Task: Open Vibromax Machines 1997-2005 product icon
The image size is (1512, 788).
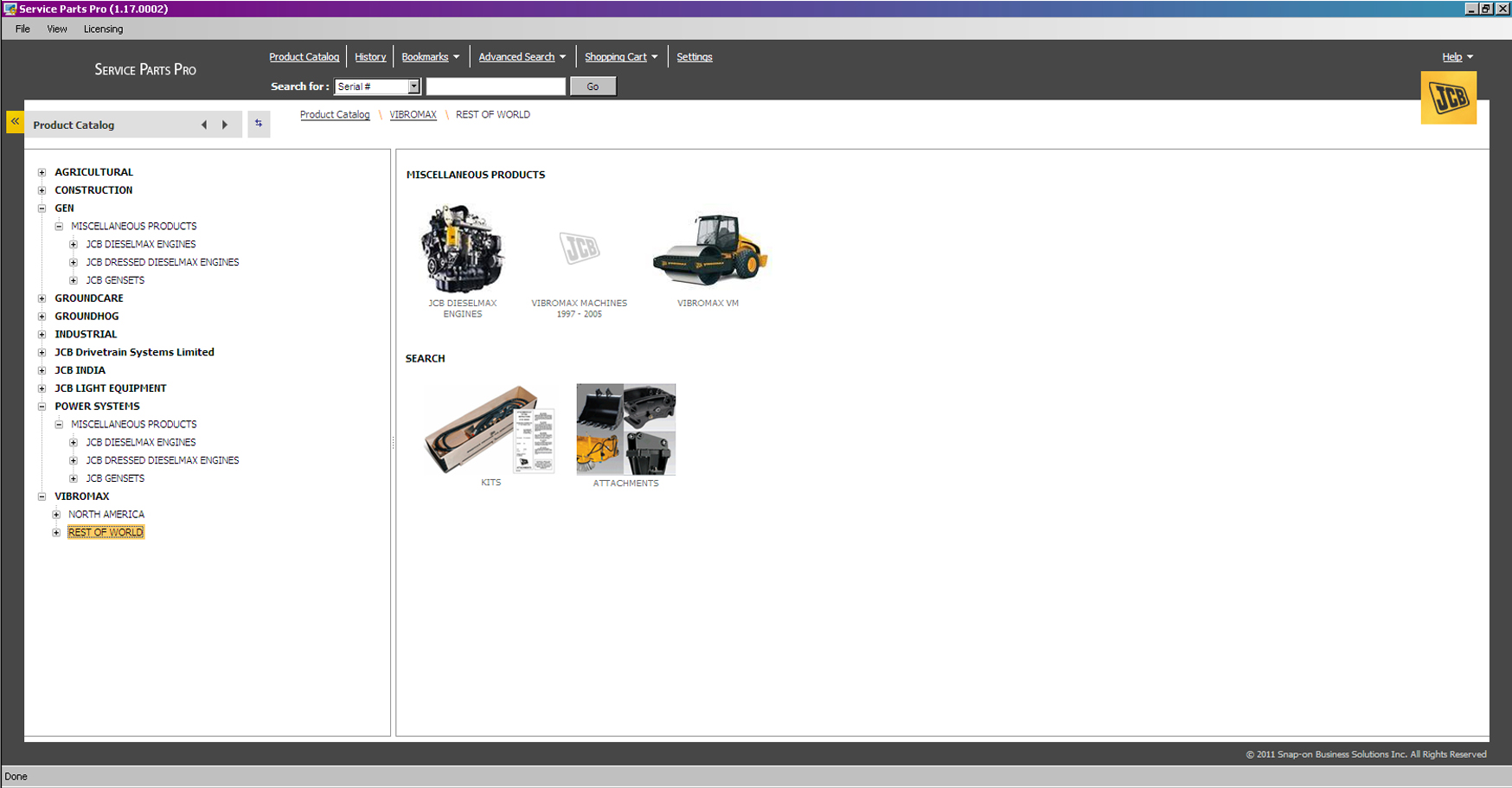Action: [579, 250]
